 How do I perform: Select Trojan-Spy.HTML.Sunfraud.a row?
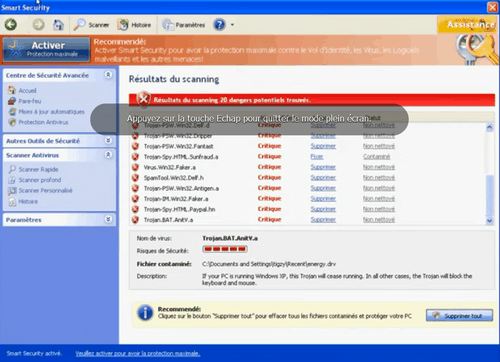click(307, 157)
